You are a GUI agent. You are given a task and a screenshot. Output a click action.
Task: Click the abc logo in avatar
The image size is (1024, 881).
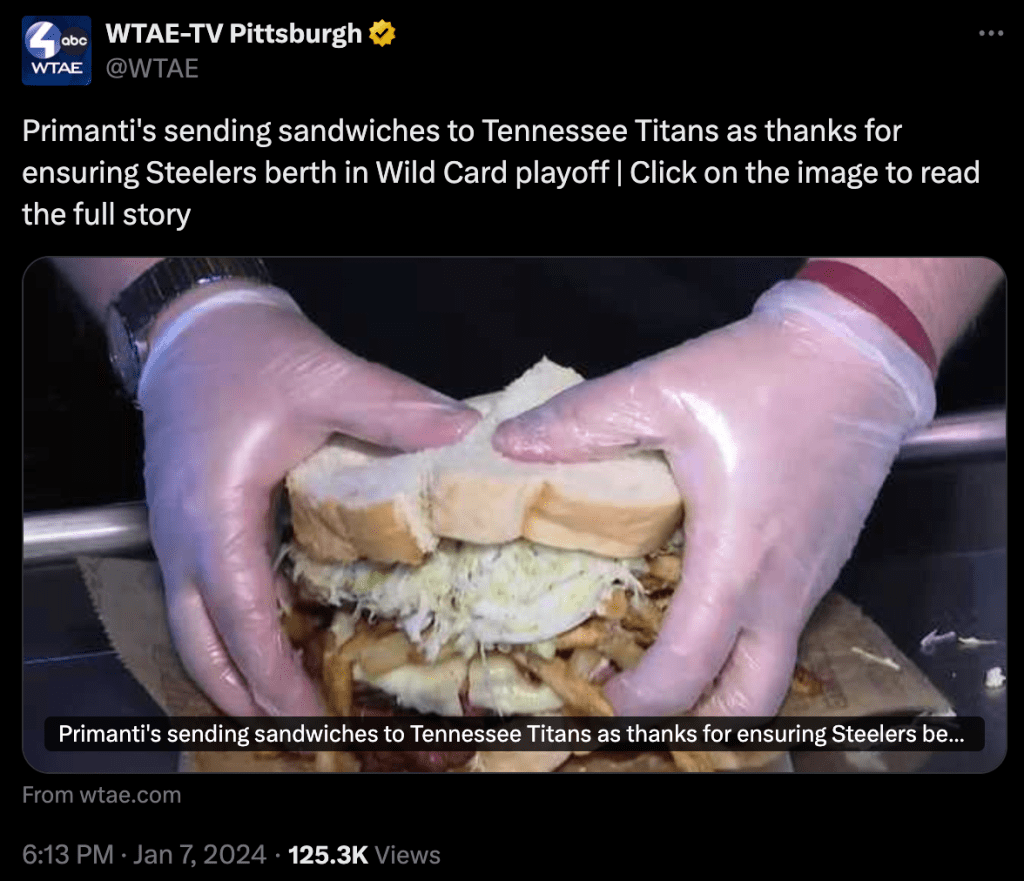tap(74, 40)
